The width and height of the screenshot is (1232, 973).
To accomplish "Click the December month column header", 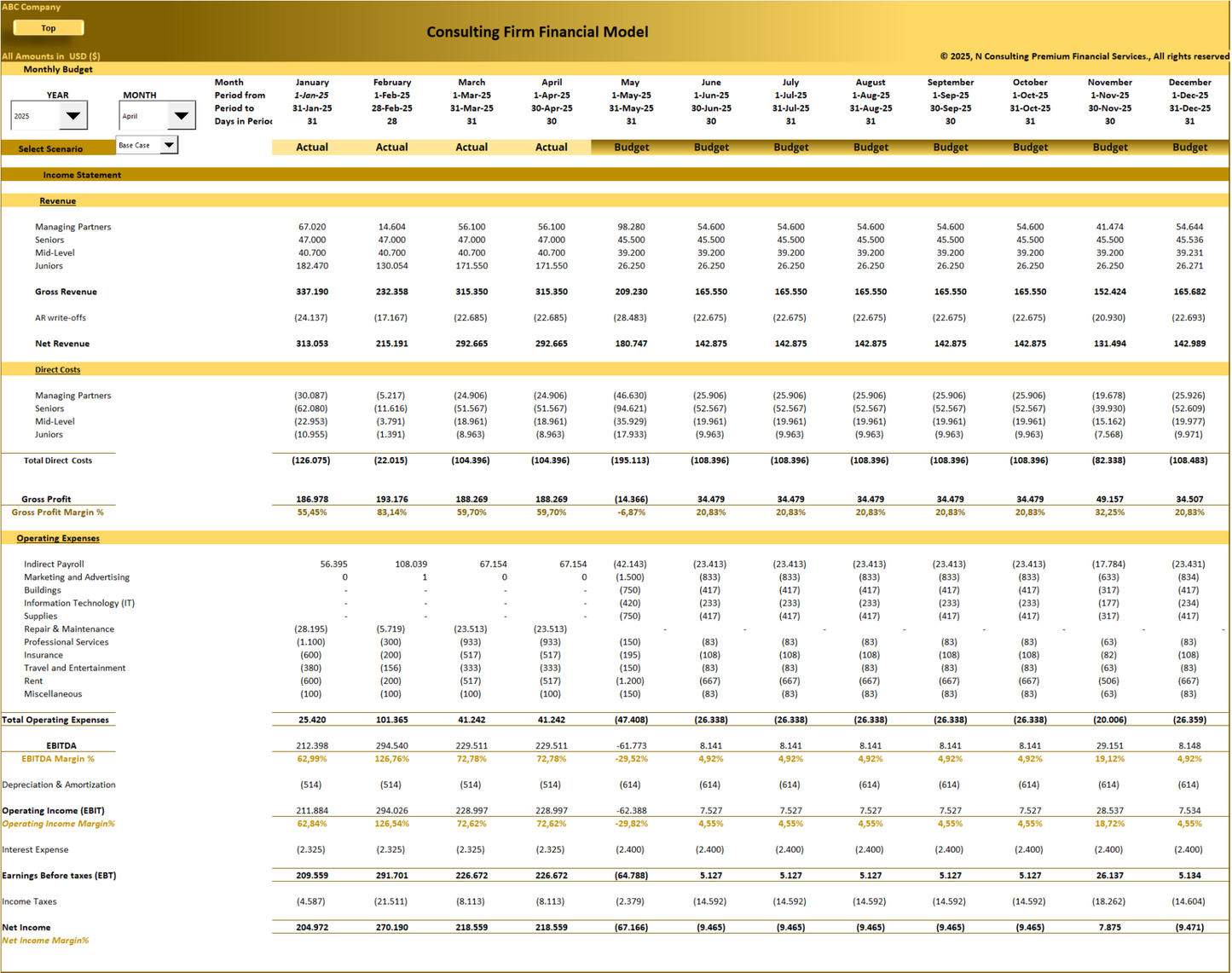I will (x=1189, y=83).
